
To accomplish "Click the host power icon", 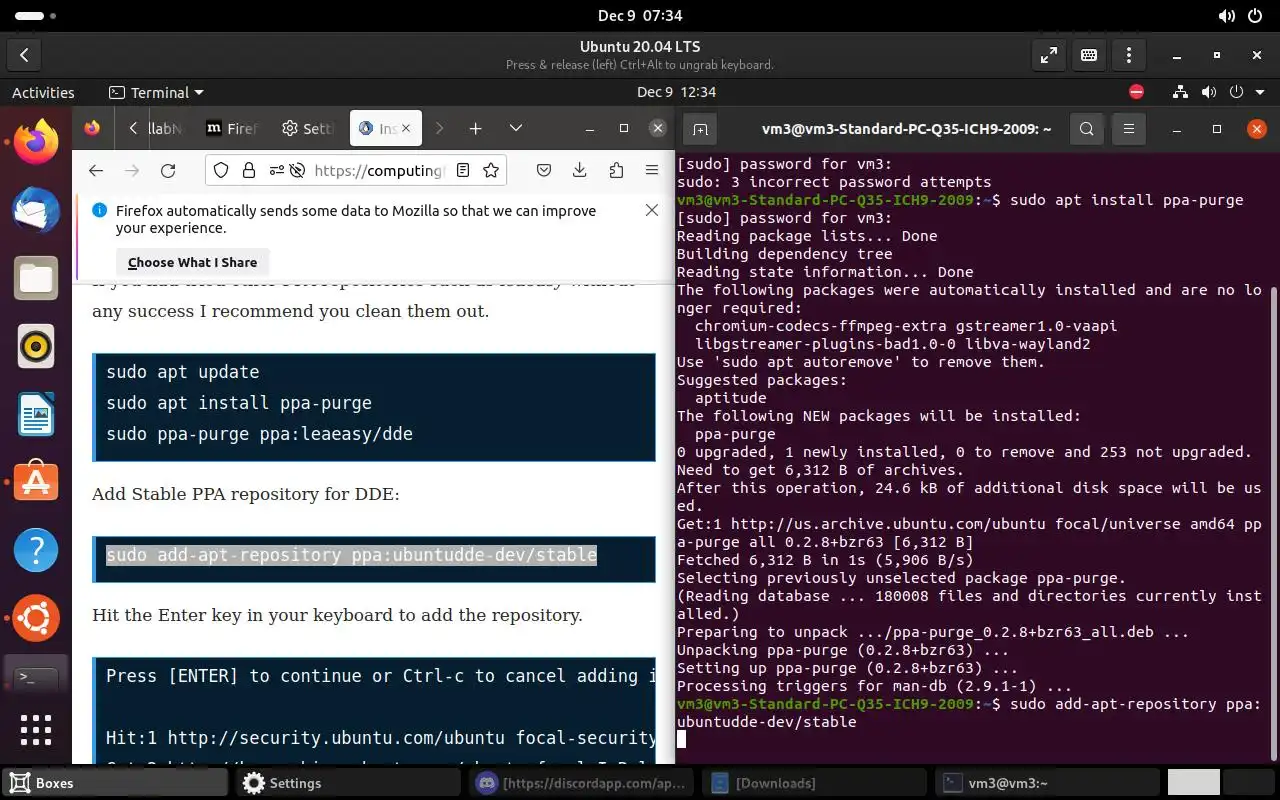I will (x=1256, y=16).
